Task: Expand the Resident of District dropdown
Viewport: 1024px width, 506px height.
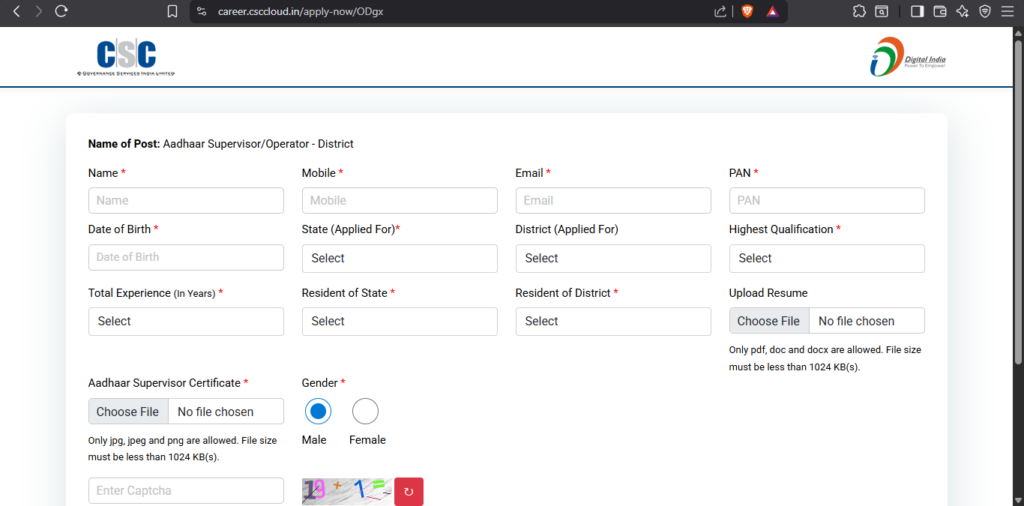Action: pos(612,321)
